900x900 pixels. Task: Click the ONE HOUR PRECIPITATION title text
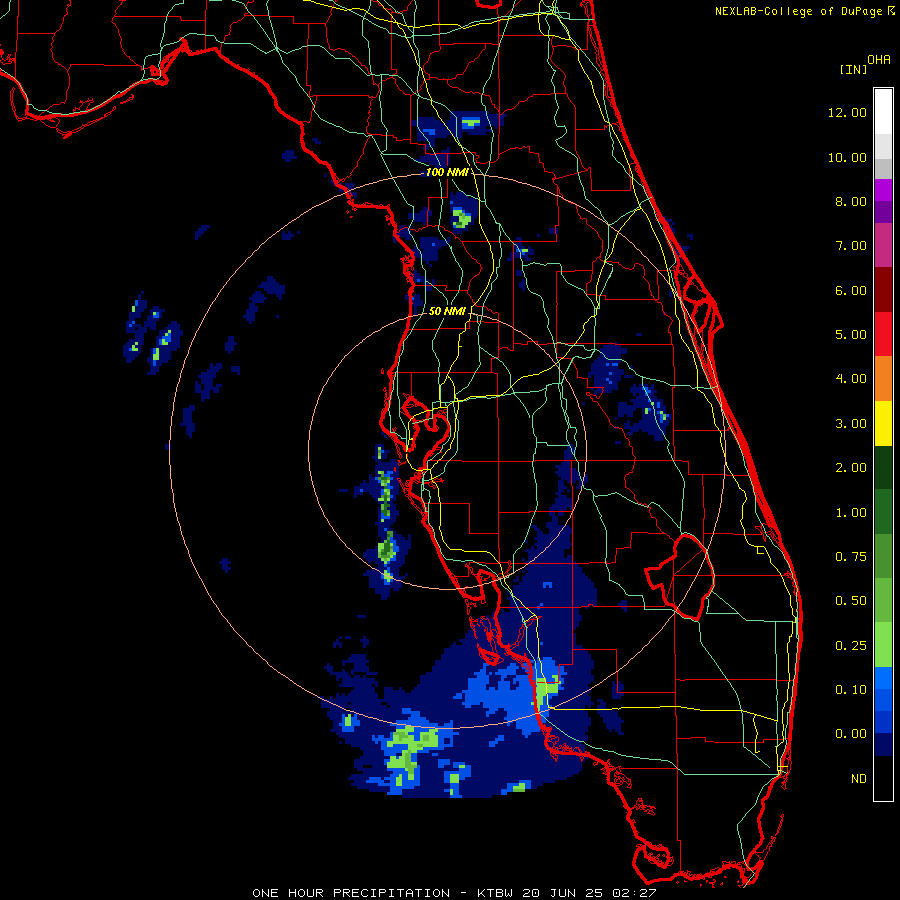tap(351, 893)
